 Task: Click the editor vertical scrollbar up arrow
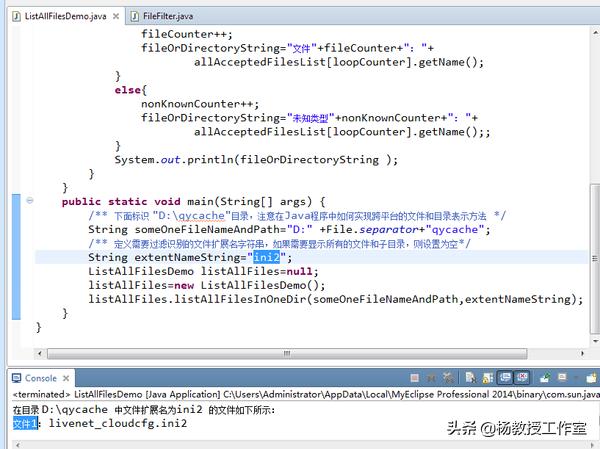click(x=595, y=33)
